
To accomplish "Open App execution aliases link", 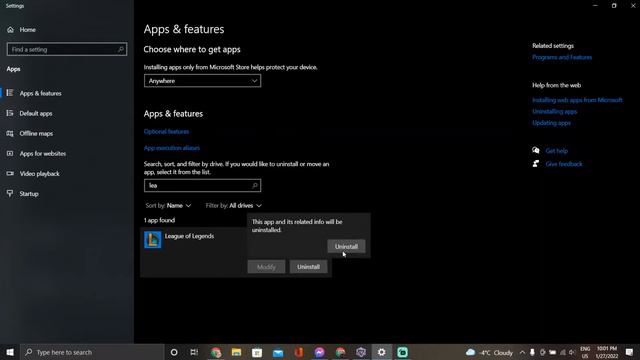I will pyautogui.click(x=171, y=148).
